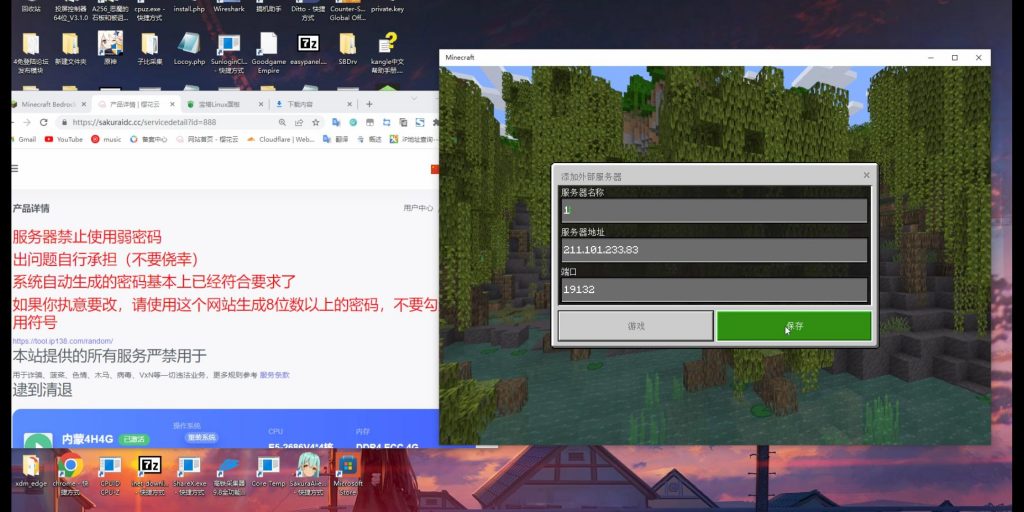1024x512 pixels.
Task: Launch the chrome shortcut on desktop
Action: (x=71, y=474)
